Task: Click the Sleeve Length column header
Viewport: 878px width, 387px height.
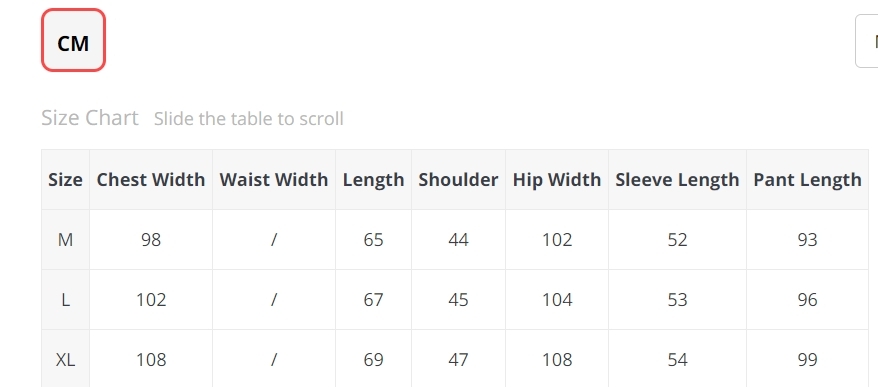Action: point(678,180)
